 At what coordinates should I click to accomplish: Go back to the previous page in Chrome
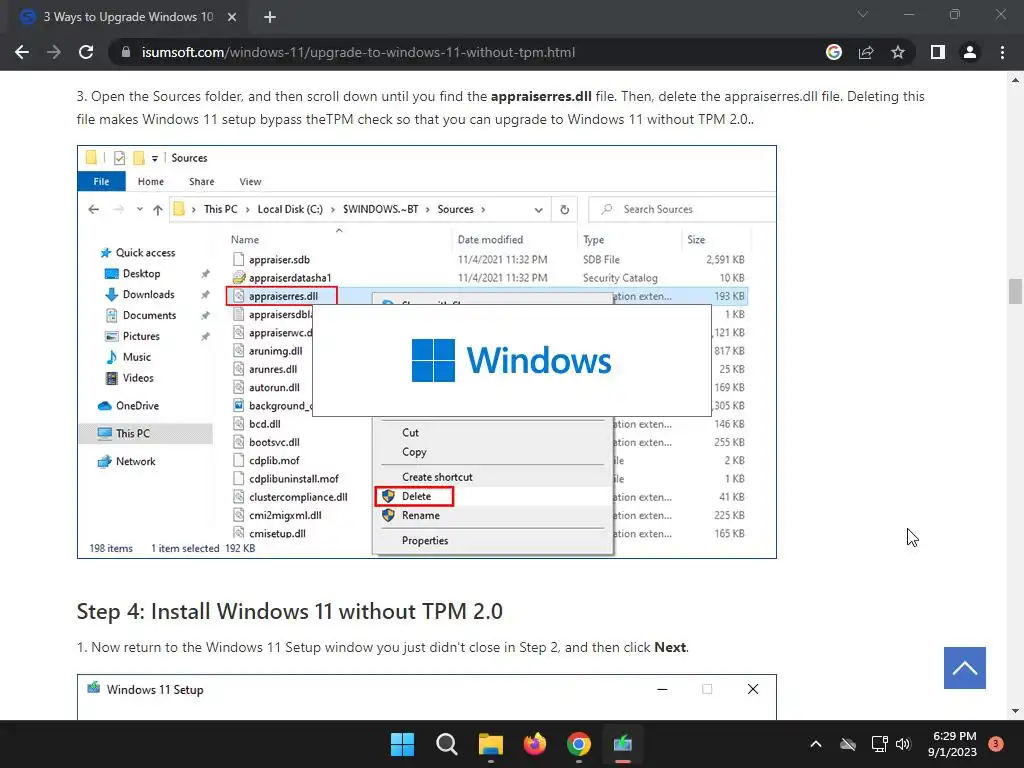(x=22, y=52)
